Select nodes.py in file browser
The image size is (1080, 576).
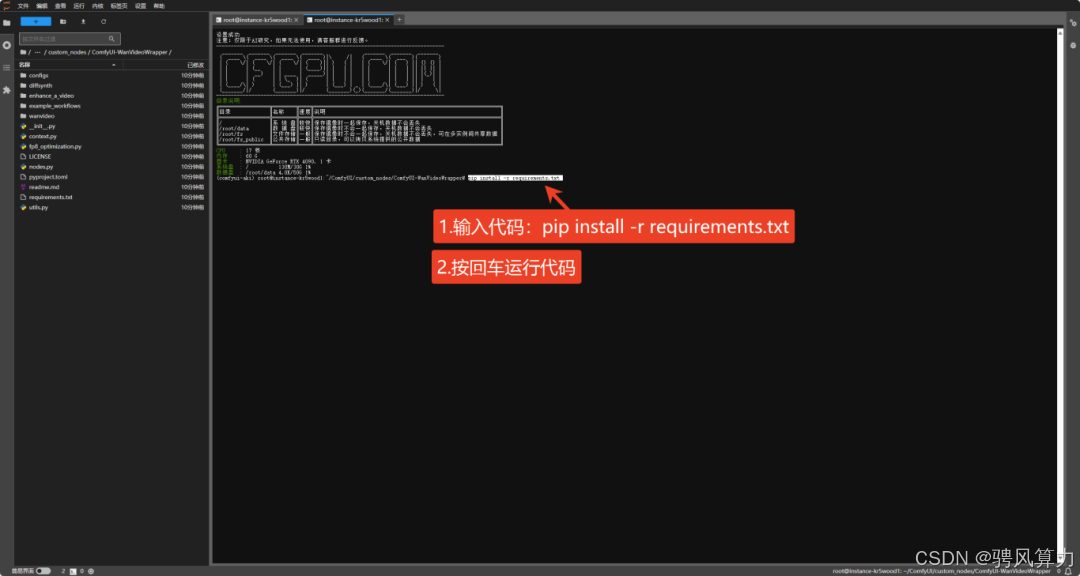(110, 167)
